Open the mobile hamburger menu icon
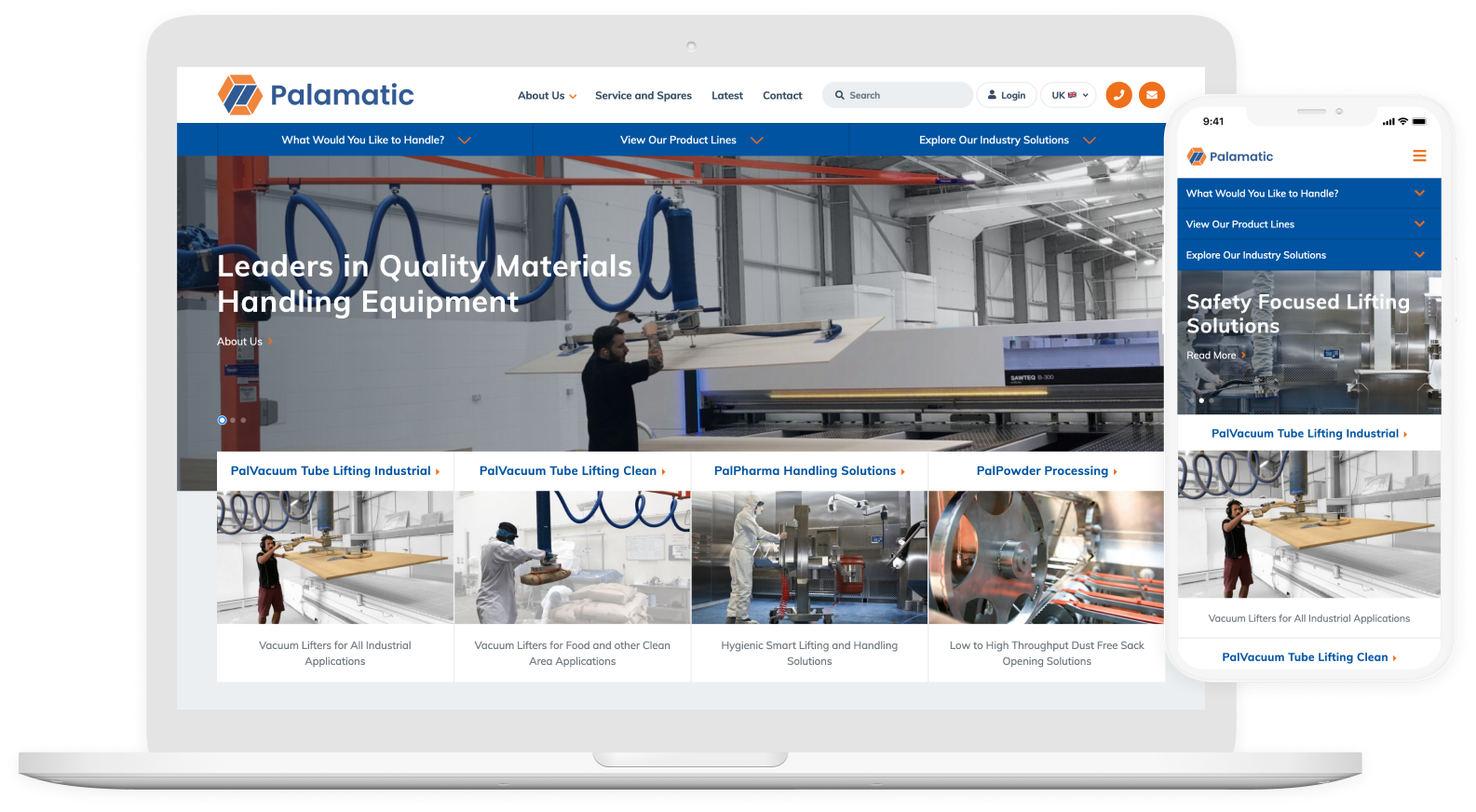The height and width of the screenshot is (812, 1476). click(x=1419, y=156)
